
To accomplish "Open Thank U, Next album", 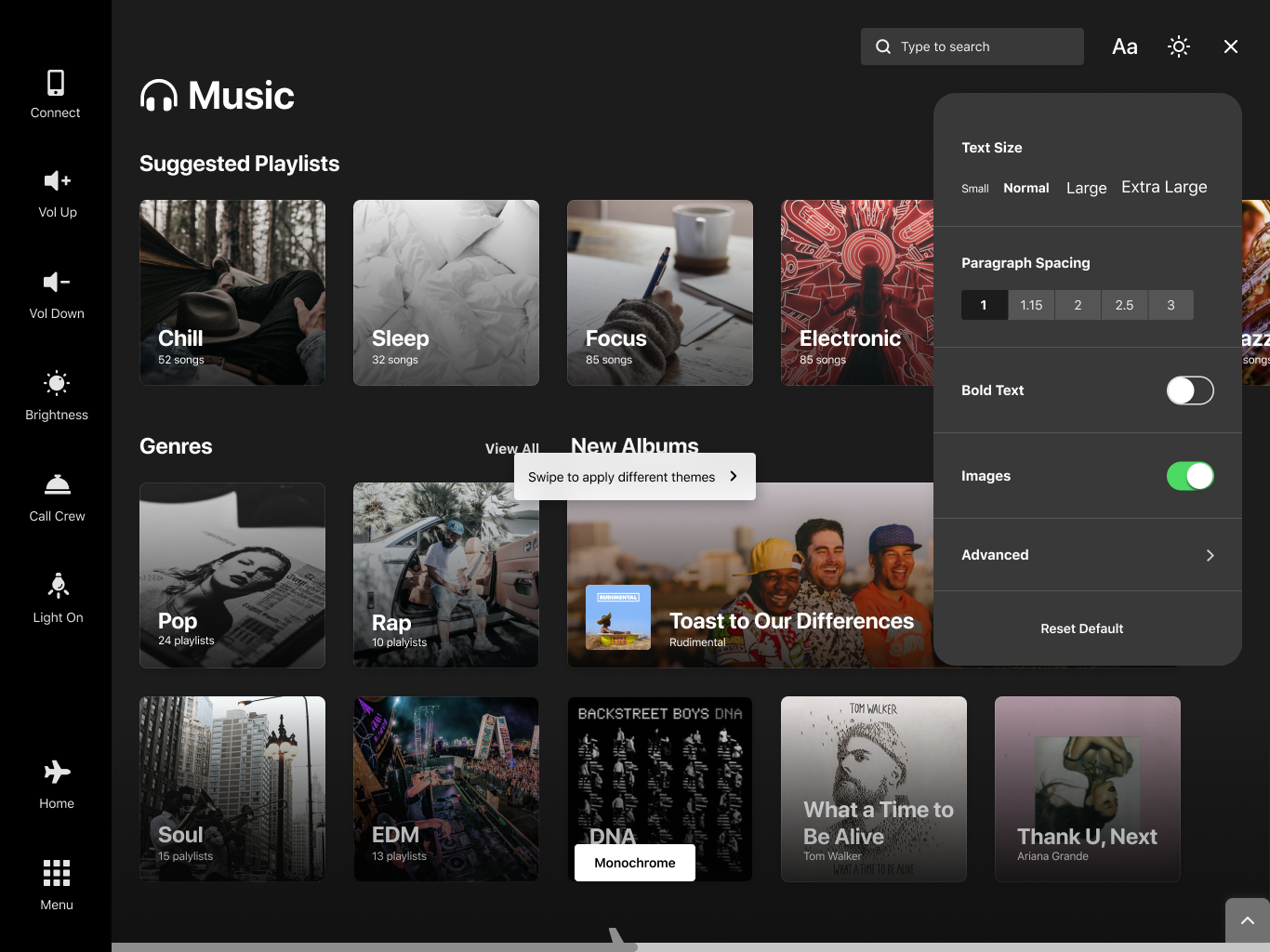I will click(x=1088, y=789).
